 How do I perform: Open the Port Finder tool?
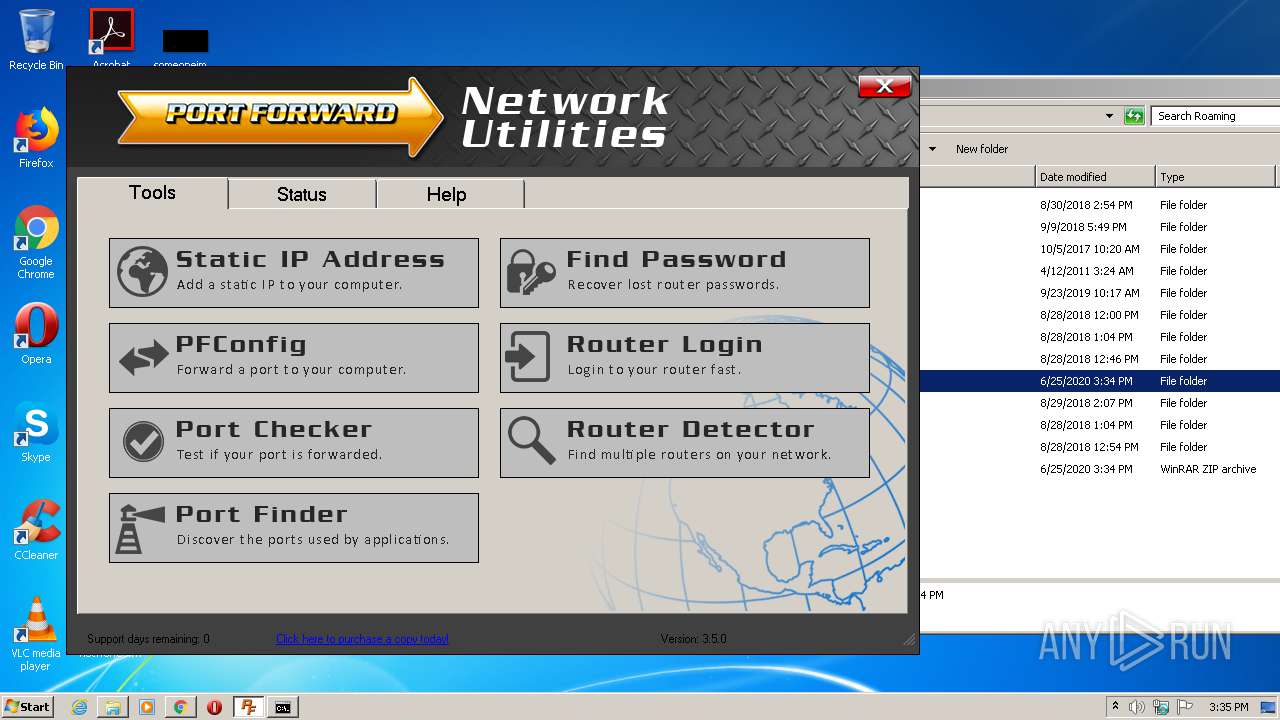(x=294, y=527)
